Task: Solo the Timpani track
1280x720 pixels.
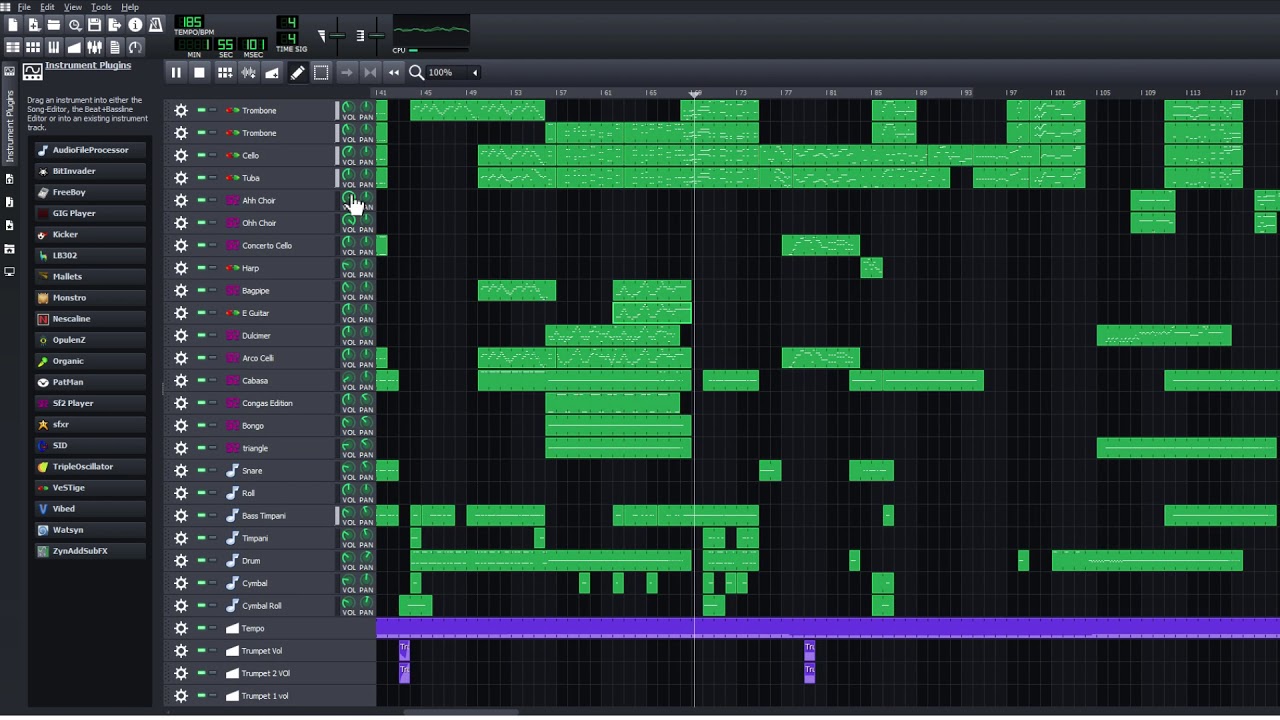Action: (x=212, y=538)
